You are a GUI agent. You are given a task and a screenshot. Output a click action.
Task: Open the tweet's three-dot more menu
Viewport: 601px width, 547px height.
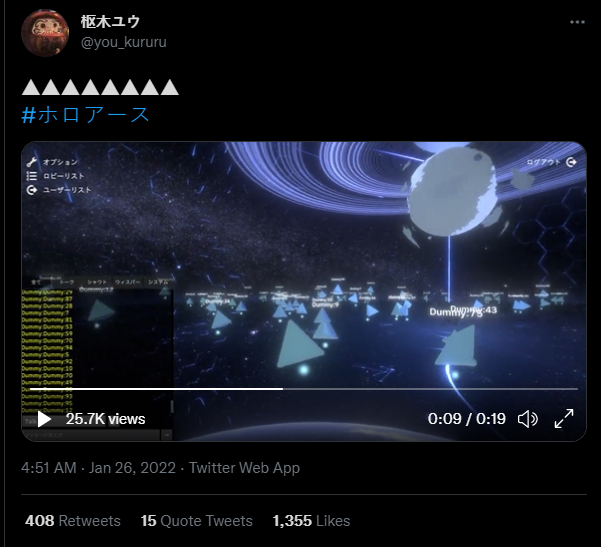click(x=577, y=22)
